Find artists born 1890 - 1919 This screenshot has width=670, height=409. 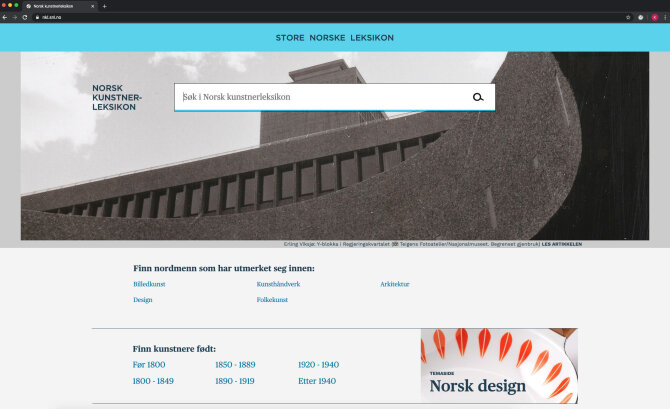[x=235, y=381]
